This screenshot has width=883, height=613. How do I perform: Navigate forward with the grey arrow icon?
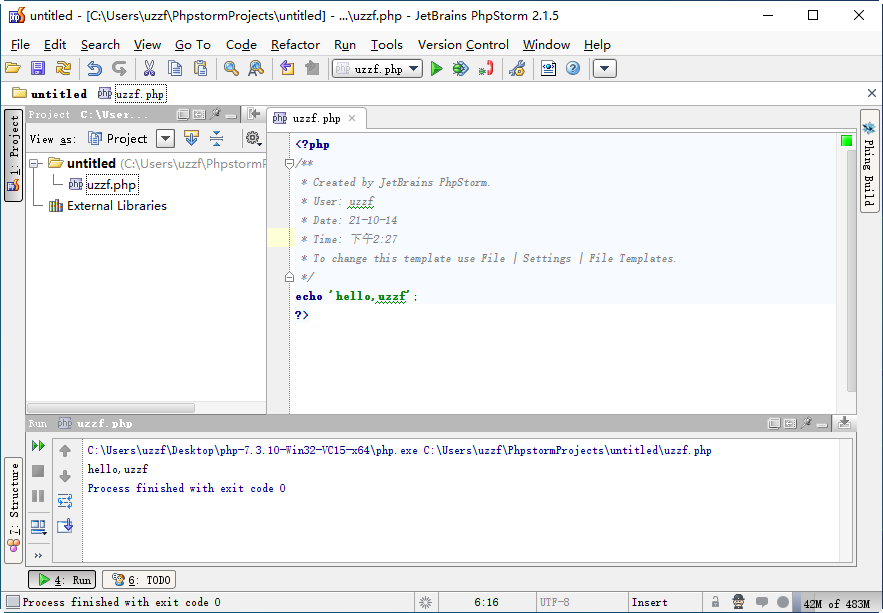pos(312,69)
